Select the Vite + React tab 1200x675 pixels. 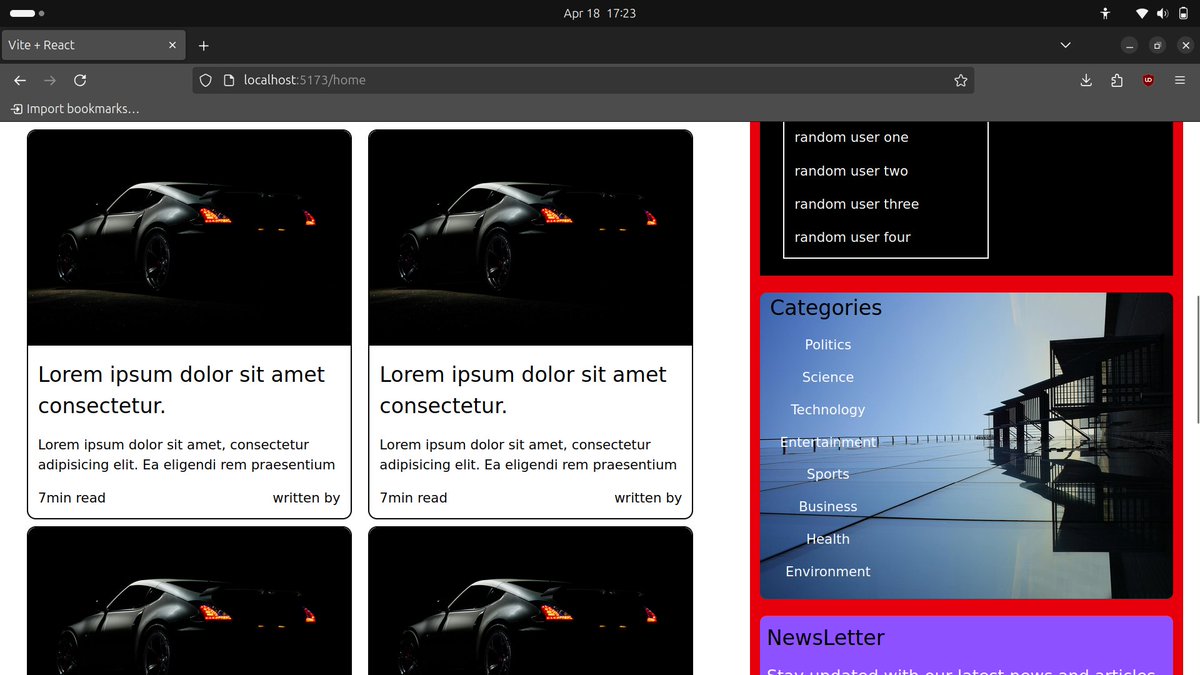tap(94, 45)
